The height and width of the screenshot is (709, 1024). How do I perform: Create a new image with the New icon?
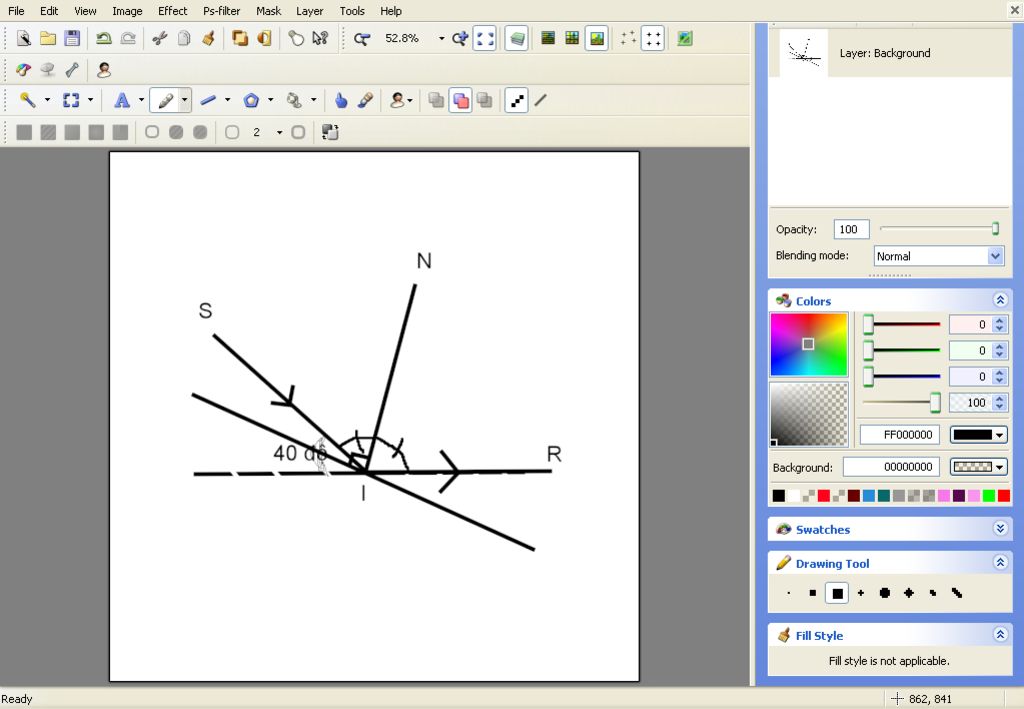pyautogui.click(x=24, y=39)
